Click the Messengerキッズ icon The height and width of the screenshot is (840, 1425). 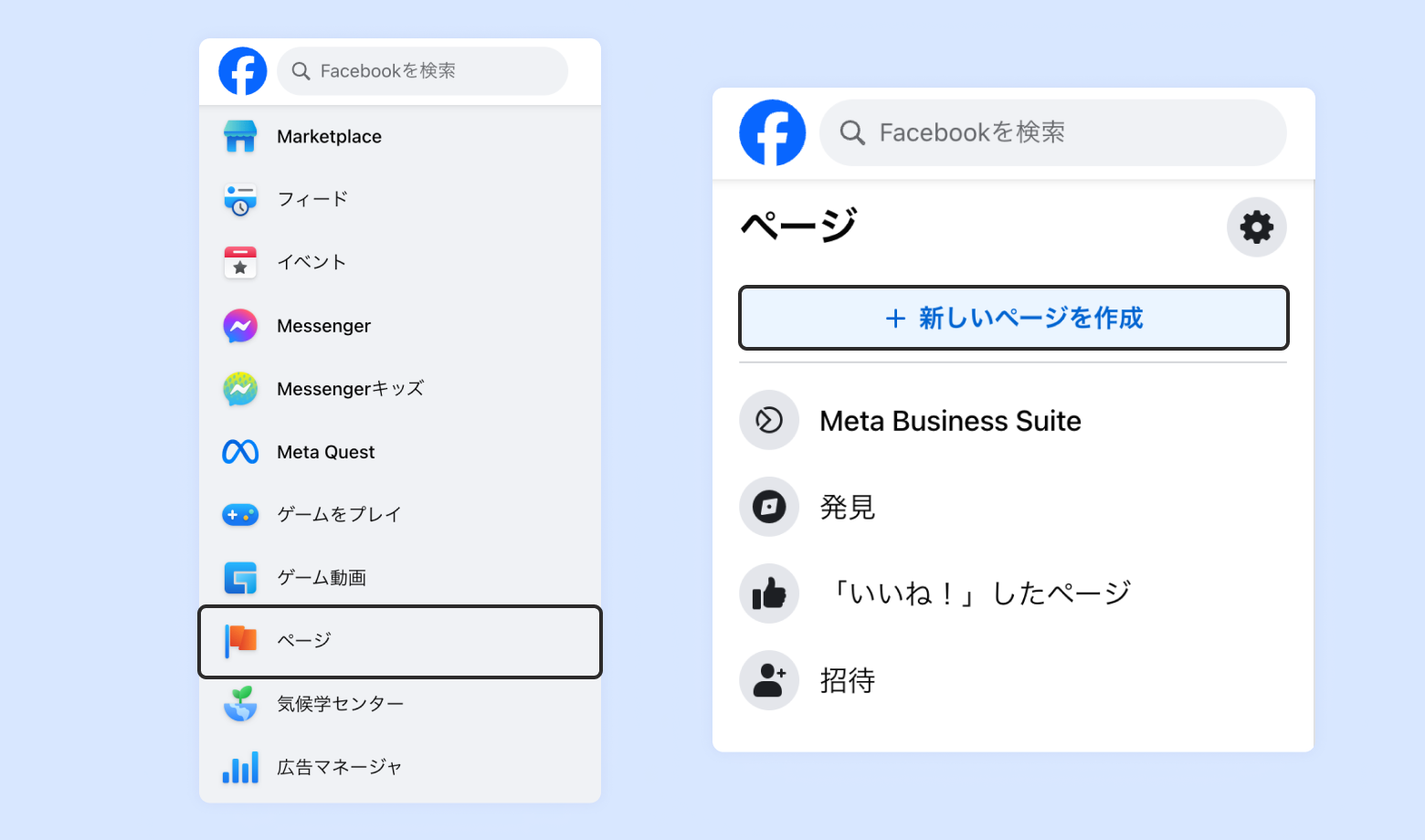240,389
